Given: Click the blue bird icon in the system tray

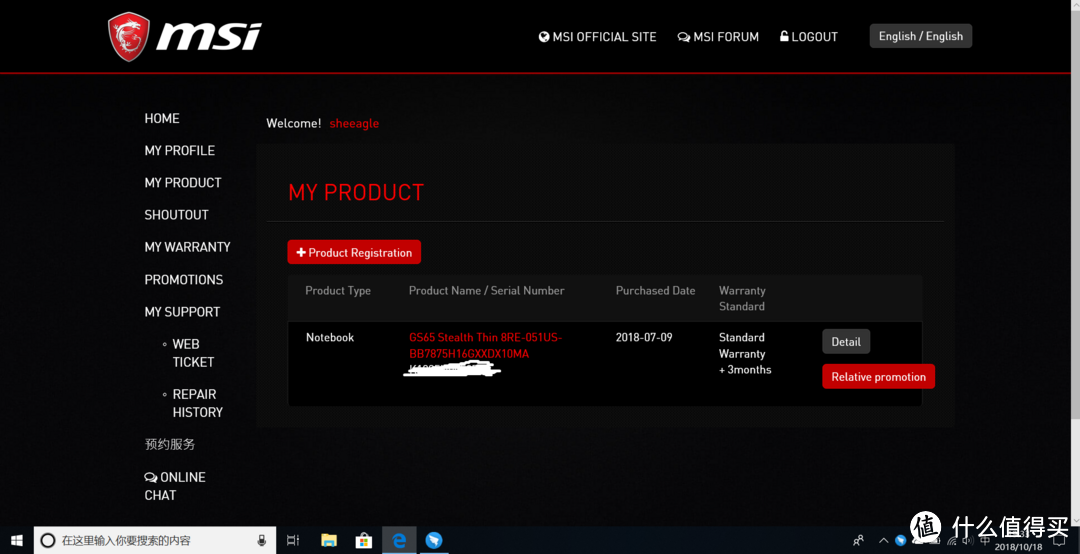Looking at the screenshot, I should (x=900, y=540).
